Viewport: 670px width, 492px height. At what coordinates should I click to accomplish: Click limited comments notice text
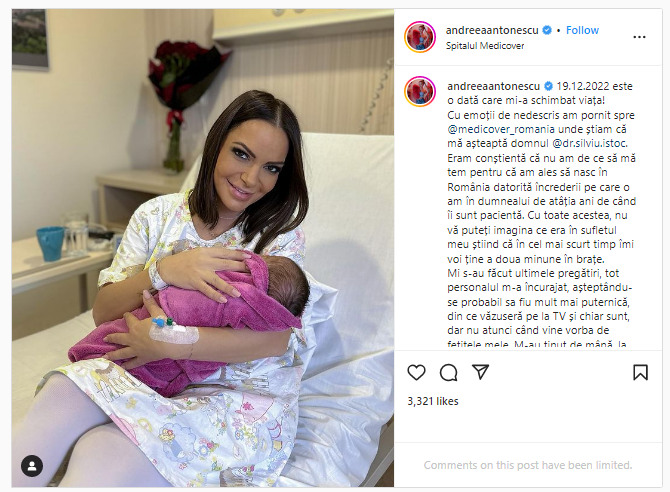528,465
